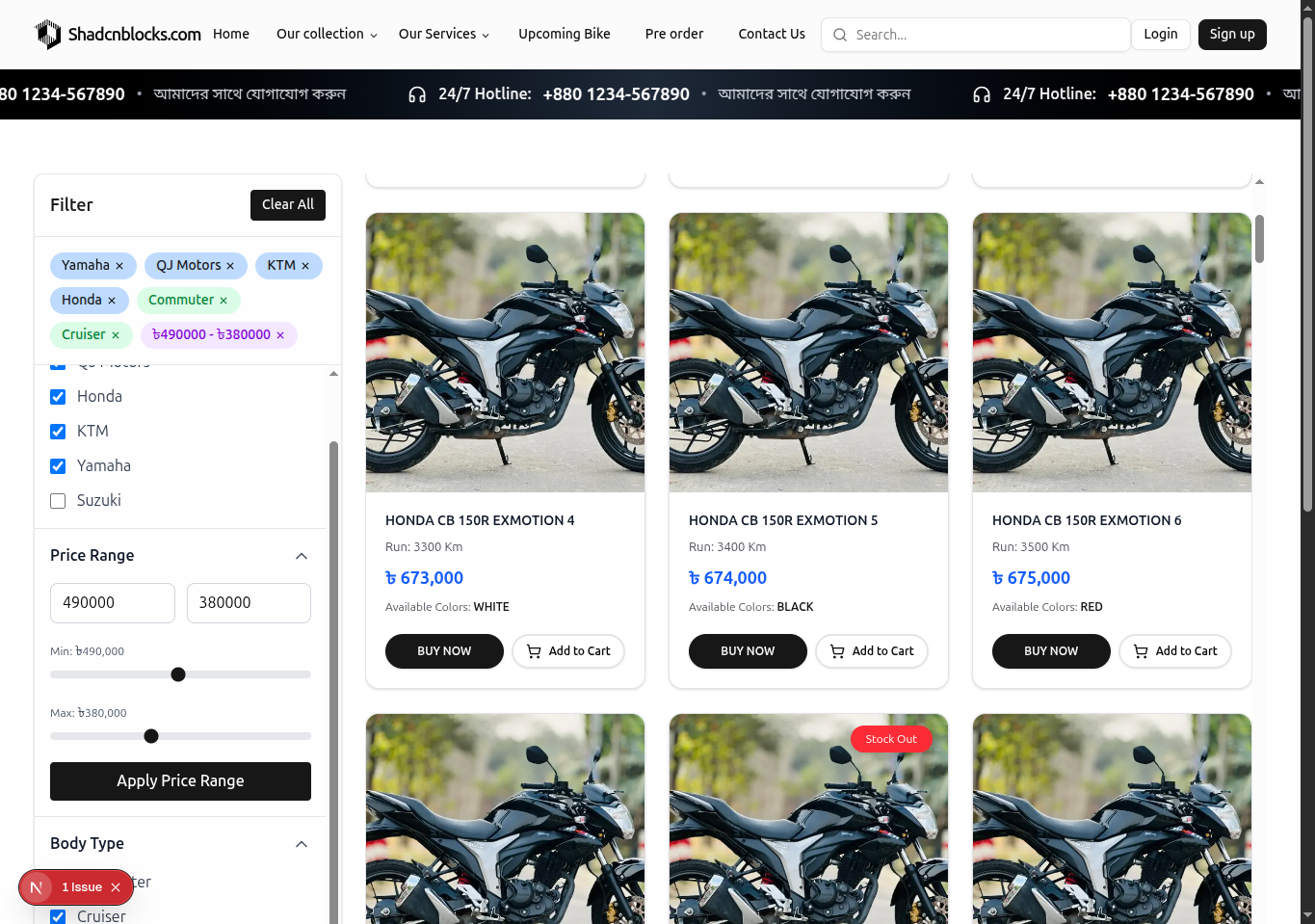Screen dimensions: 1315x924
Task: Click the Clear All filters button
Action: [x=288, y=204]
